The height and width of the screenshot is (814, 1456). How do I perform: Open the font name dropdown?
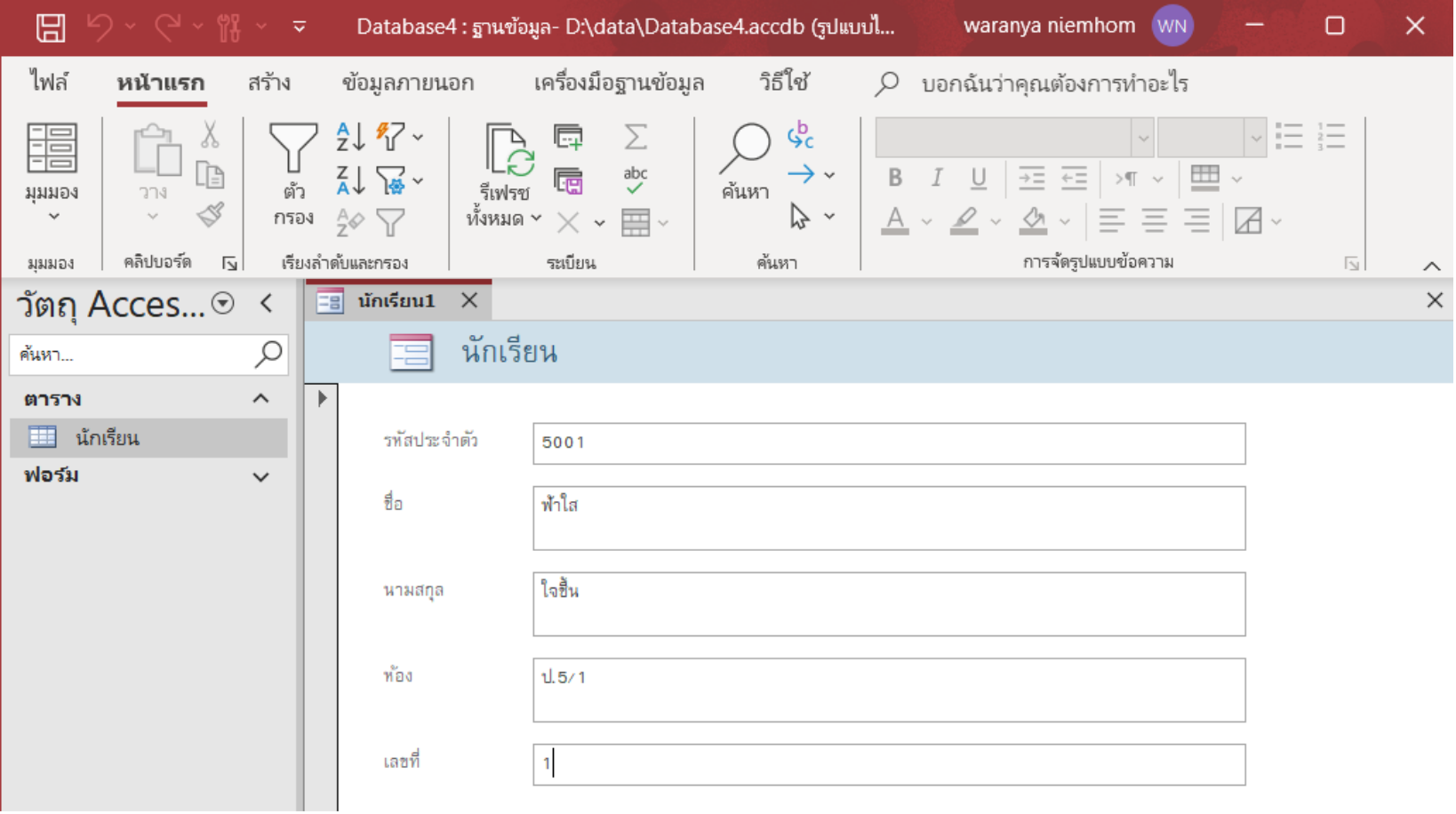pos(1142,138)
